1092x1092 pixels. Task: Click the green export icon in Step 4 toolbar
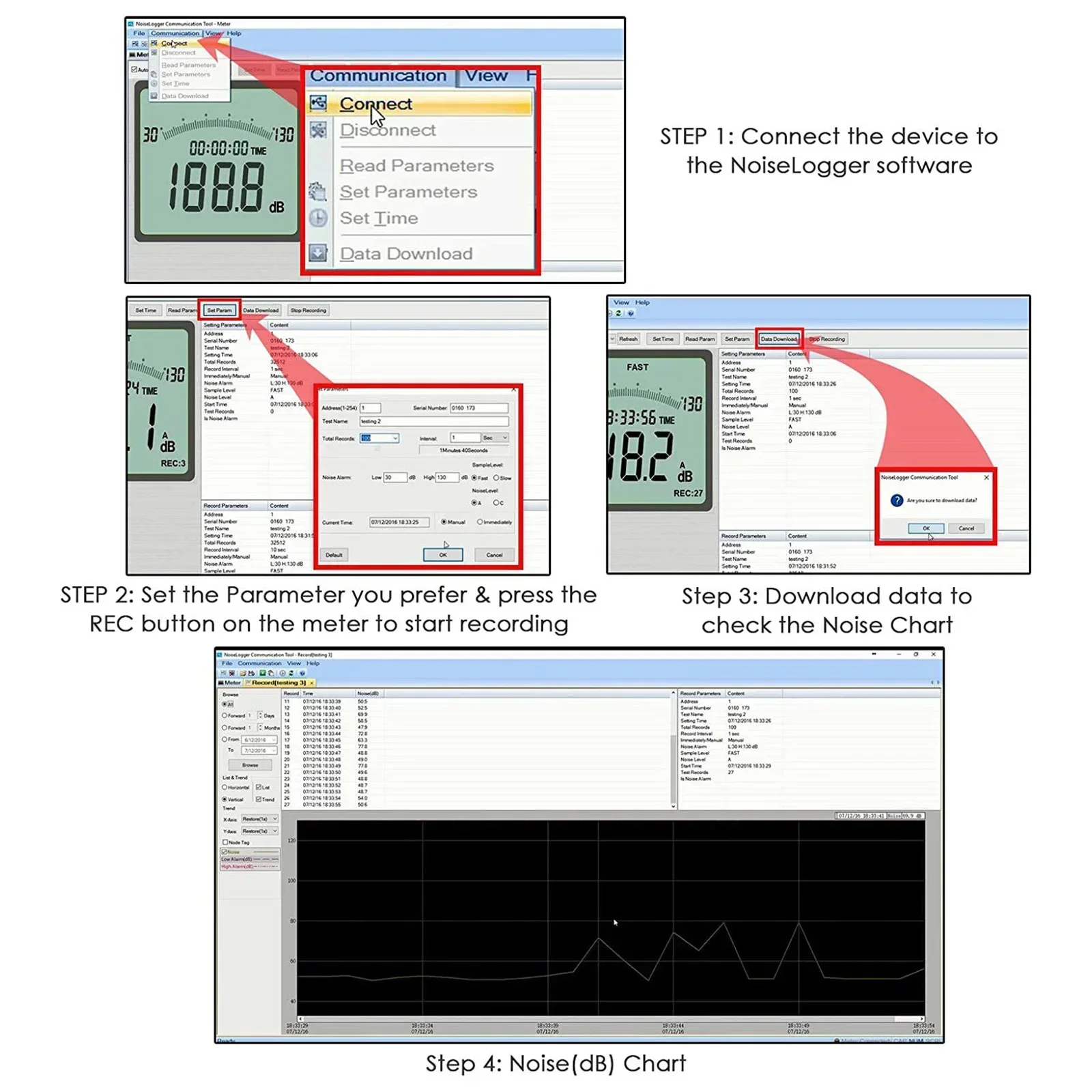click(x=262, y=673)
